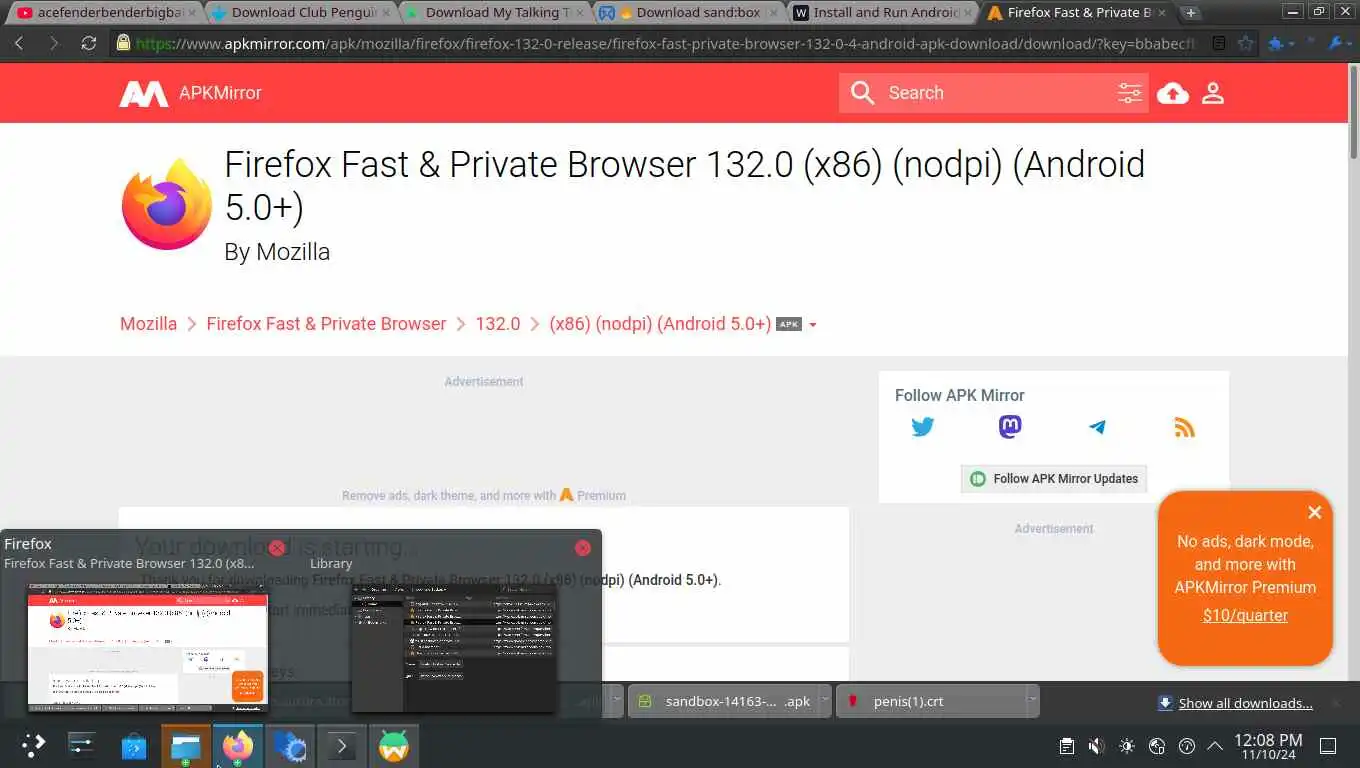The height and width of the screenshot is (768, 1360).
Task: Dismiss the orange APKMirror Premium popup
Action: (1315, 512)
